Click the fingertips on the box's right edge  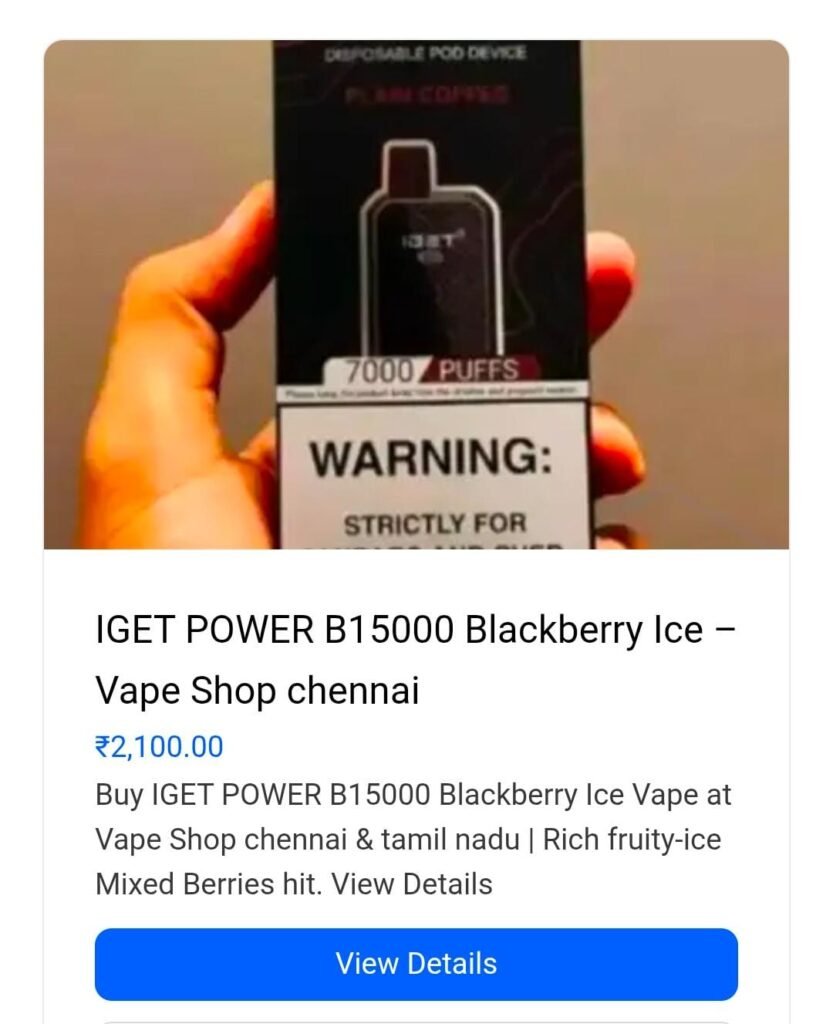(x=614, y=366)
